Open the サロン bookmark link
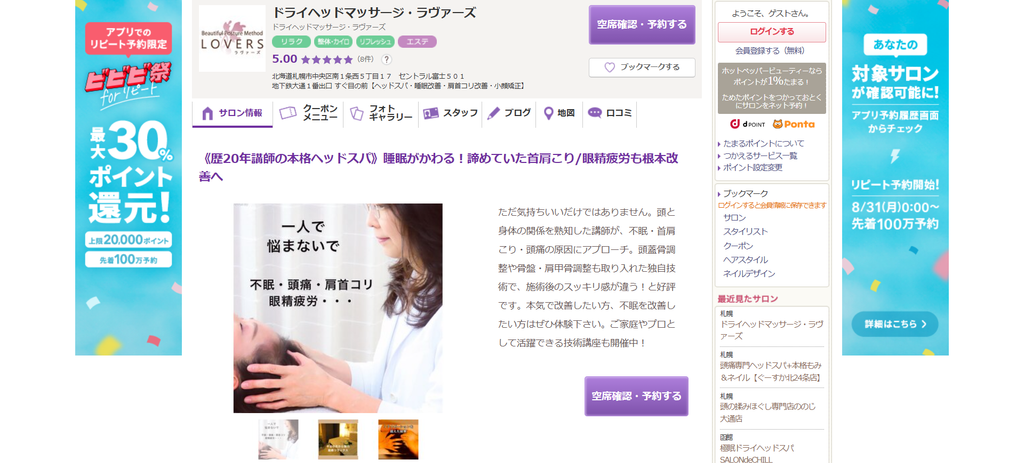Screen dimensions: 1024x463 735,218
